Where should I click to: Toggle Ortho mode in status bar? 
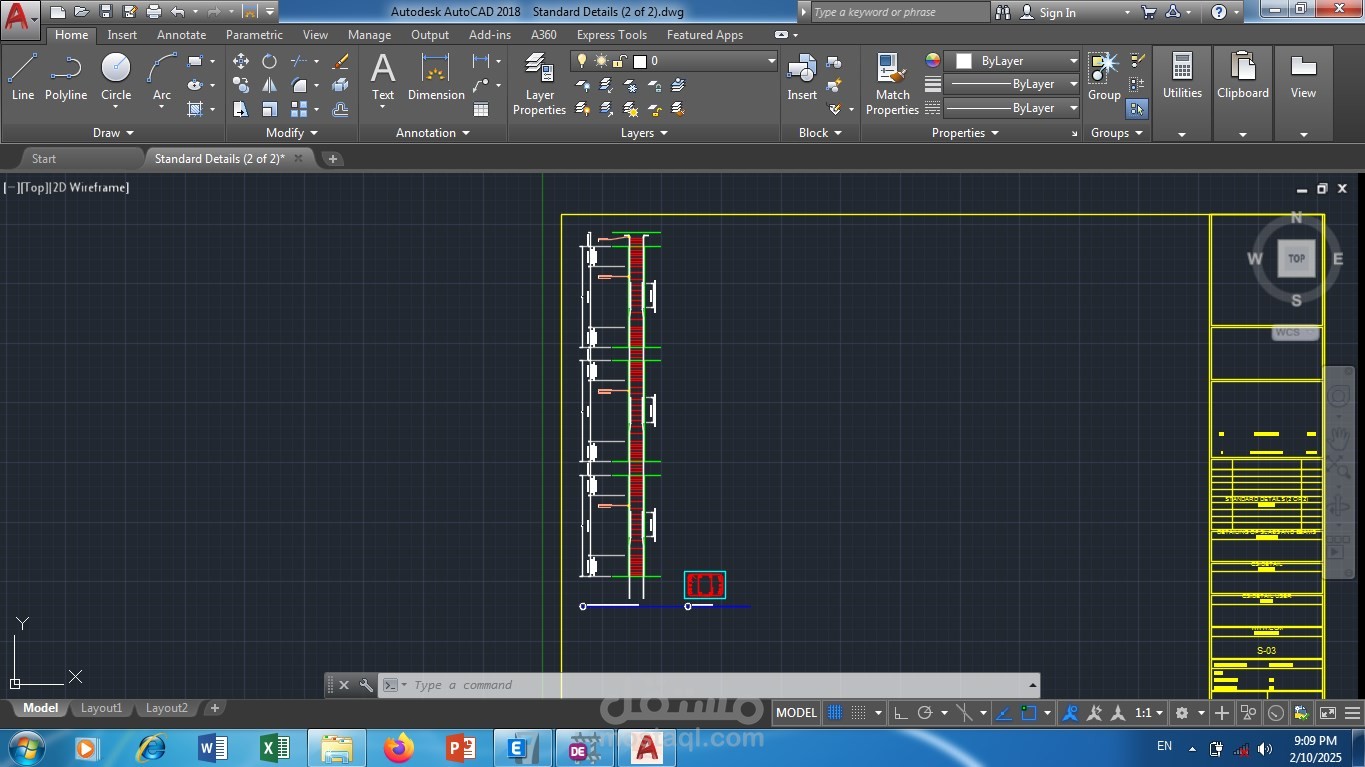(900, 713)
